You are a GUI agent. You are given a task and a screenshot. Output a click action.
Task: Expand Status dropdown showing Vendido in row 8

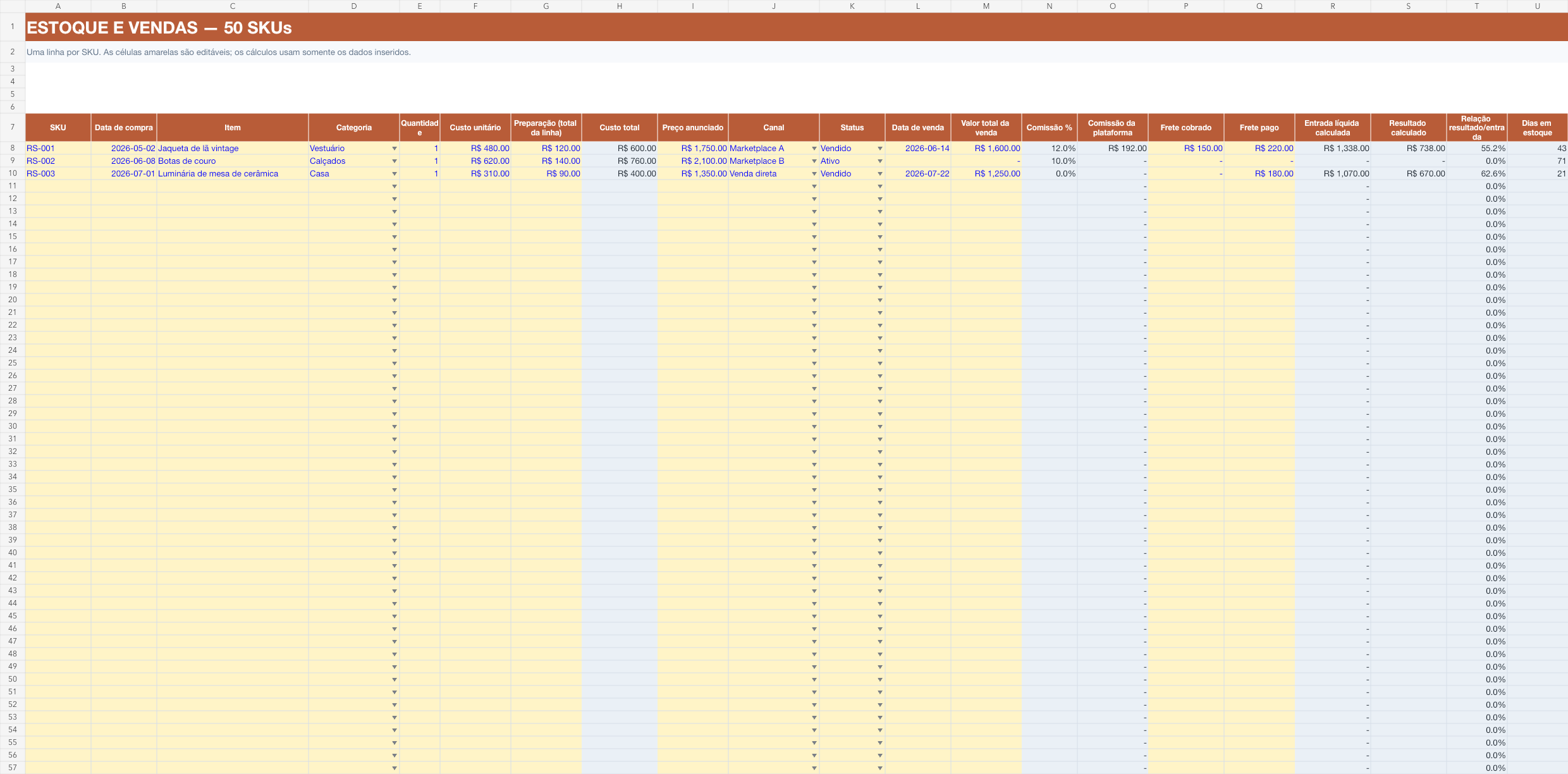coord(880,149)
